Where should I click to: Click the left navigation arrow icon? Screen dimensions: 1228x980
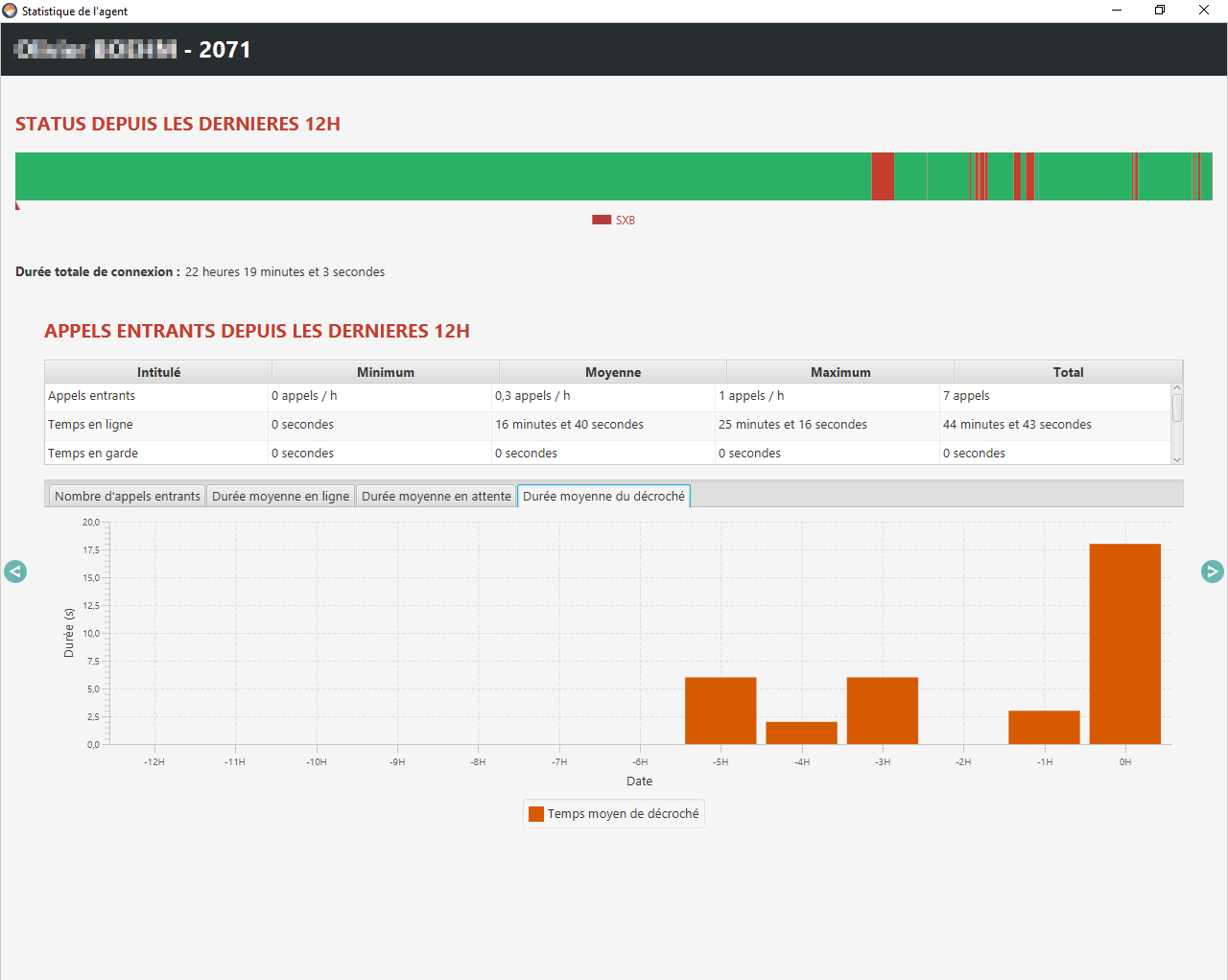15,572
